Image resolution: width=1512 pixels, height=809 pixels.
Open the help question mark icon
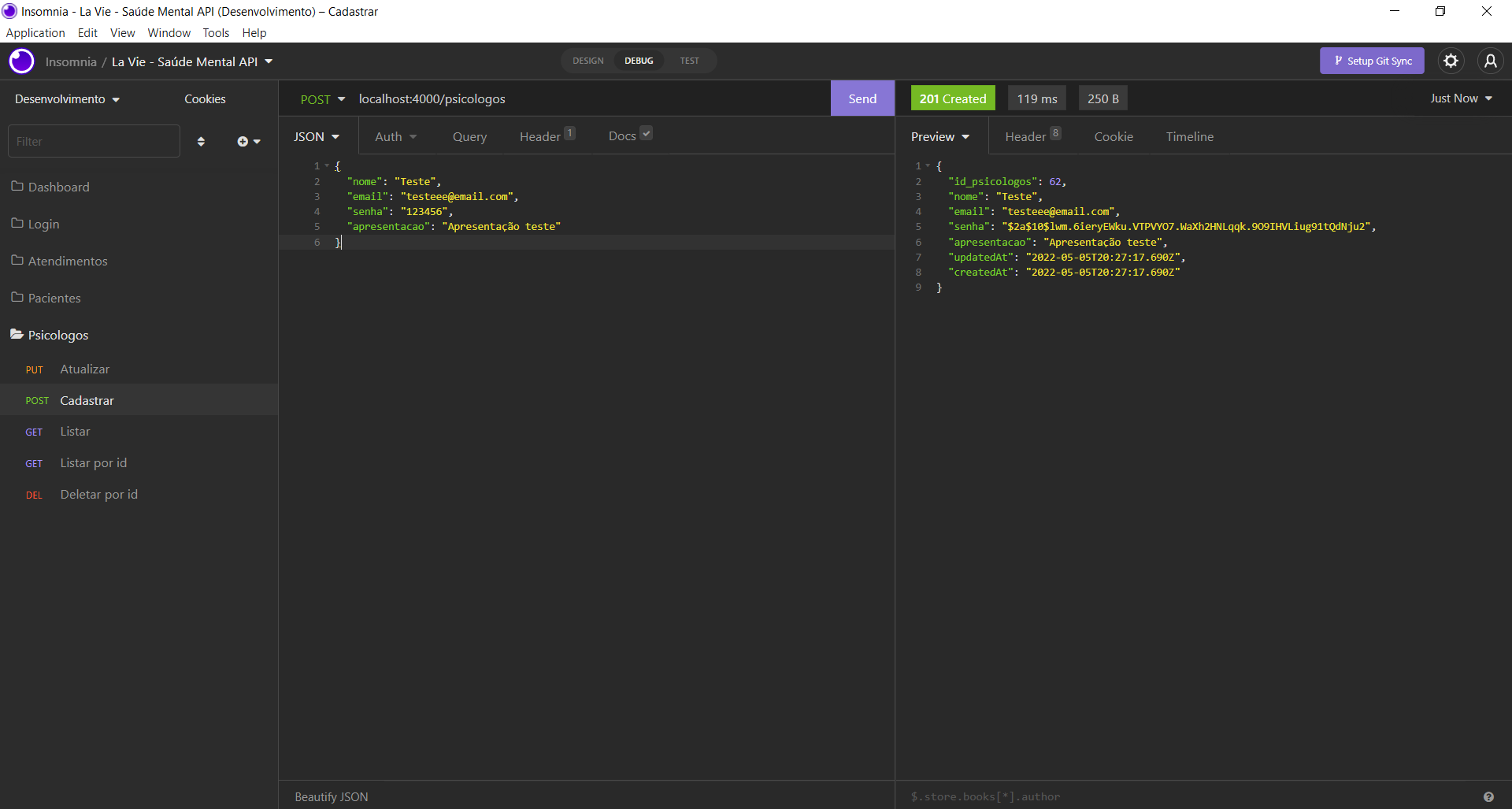[1488, 796]
